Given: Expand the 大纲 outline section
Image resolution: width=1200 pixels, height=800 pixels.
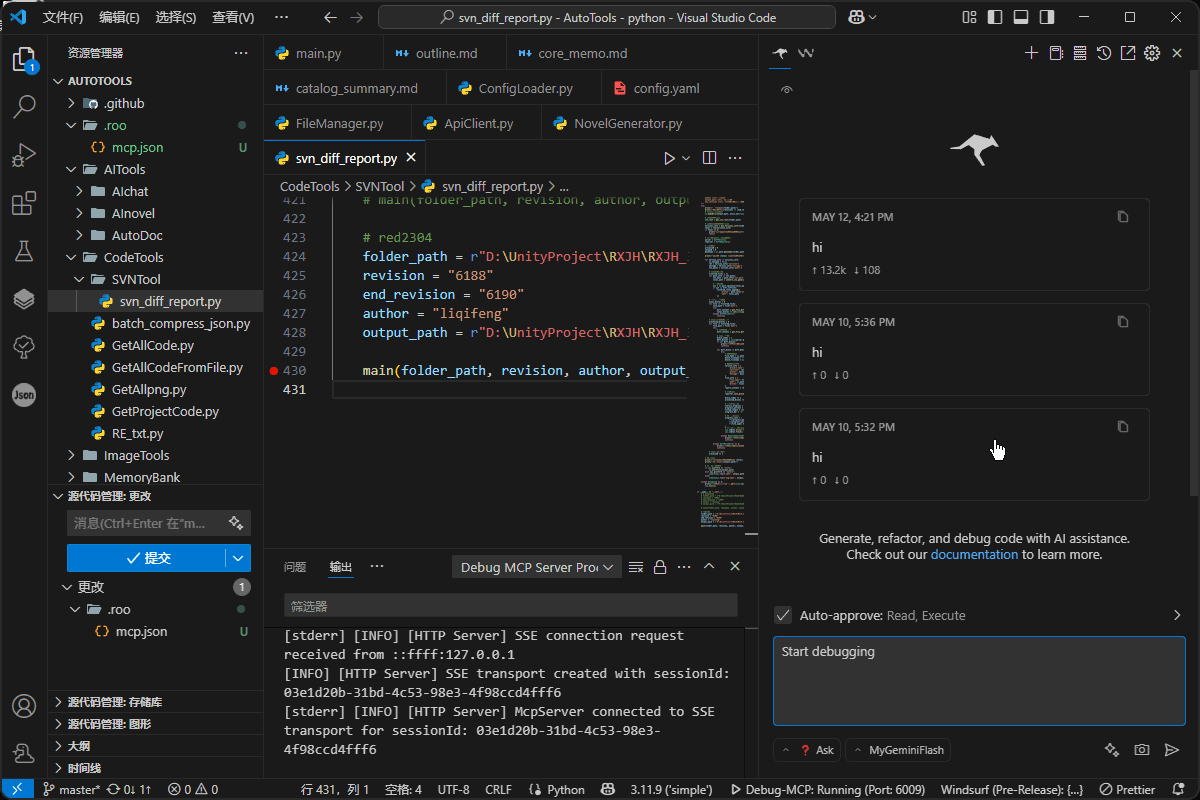Looking at the screenshot, I should [155, 746].
